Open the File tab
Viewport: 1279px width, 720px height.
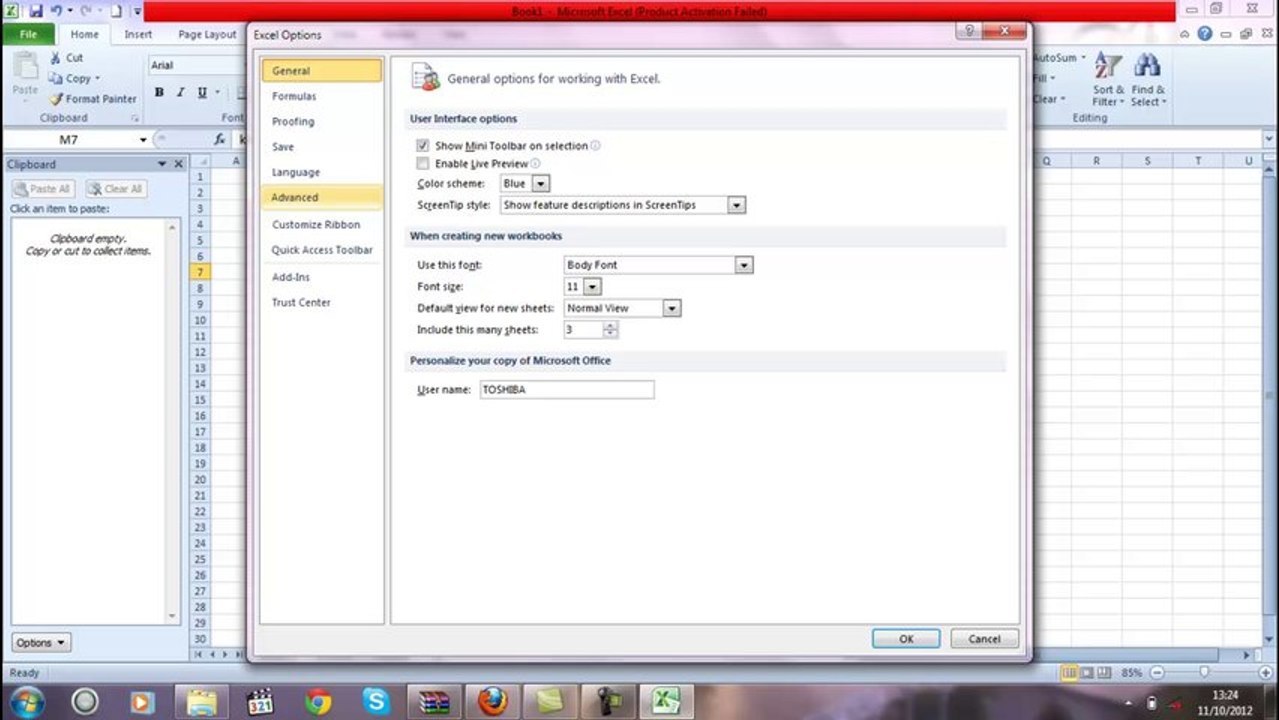[27, 34]
